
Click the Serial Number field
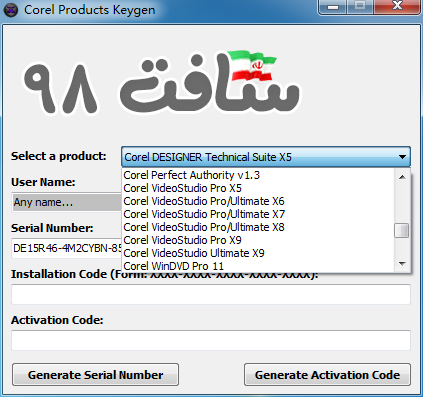(x=67, y=248)
